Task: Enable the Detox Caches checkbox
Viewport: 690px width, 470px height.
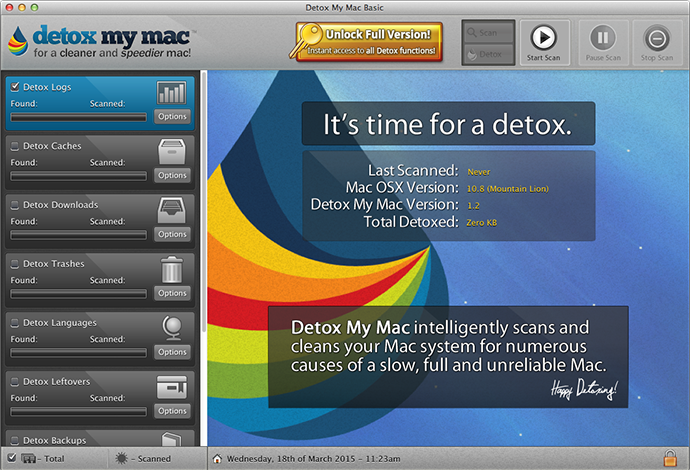Action: coord(15,146)
